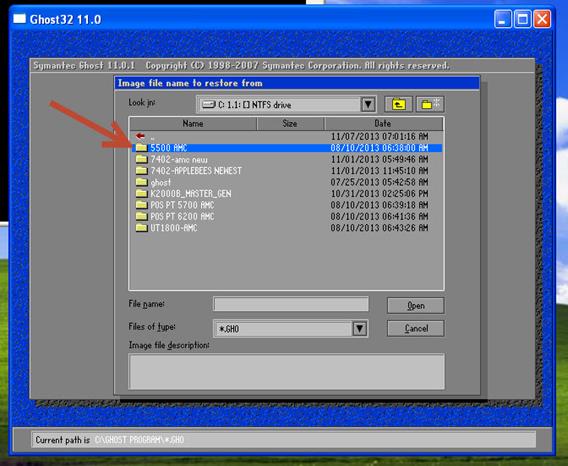Click the Current path status bar text

coord(110,440)
